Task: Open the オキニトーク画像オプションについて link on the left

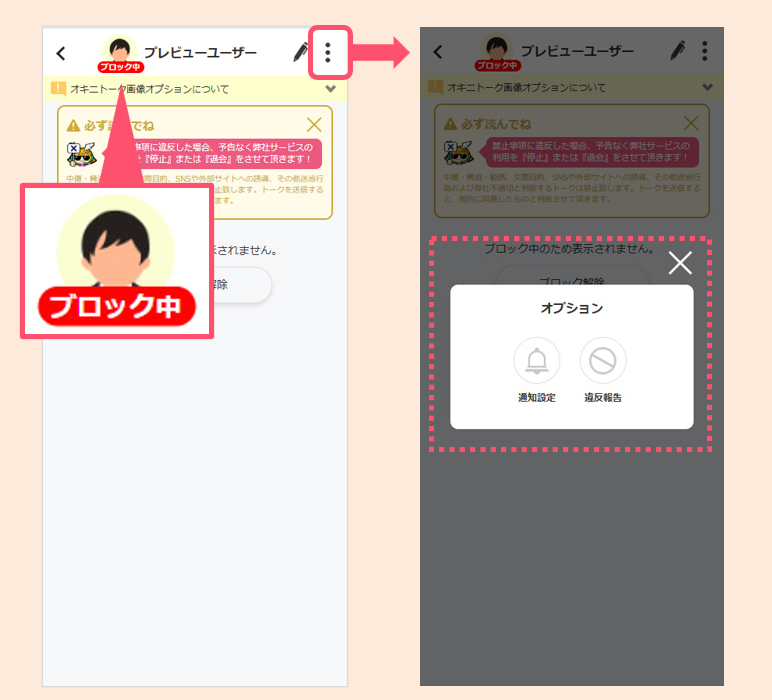Action: coord(150,89)
